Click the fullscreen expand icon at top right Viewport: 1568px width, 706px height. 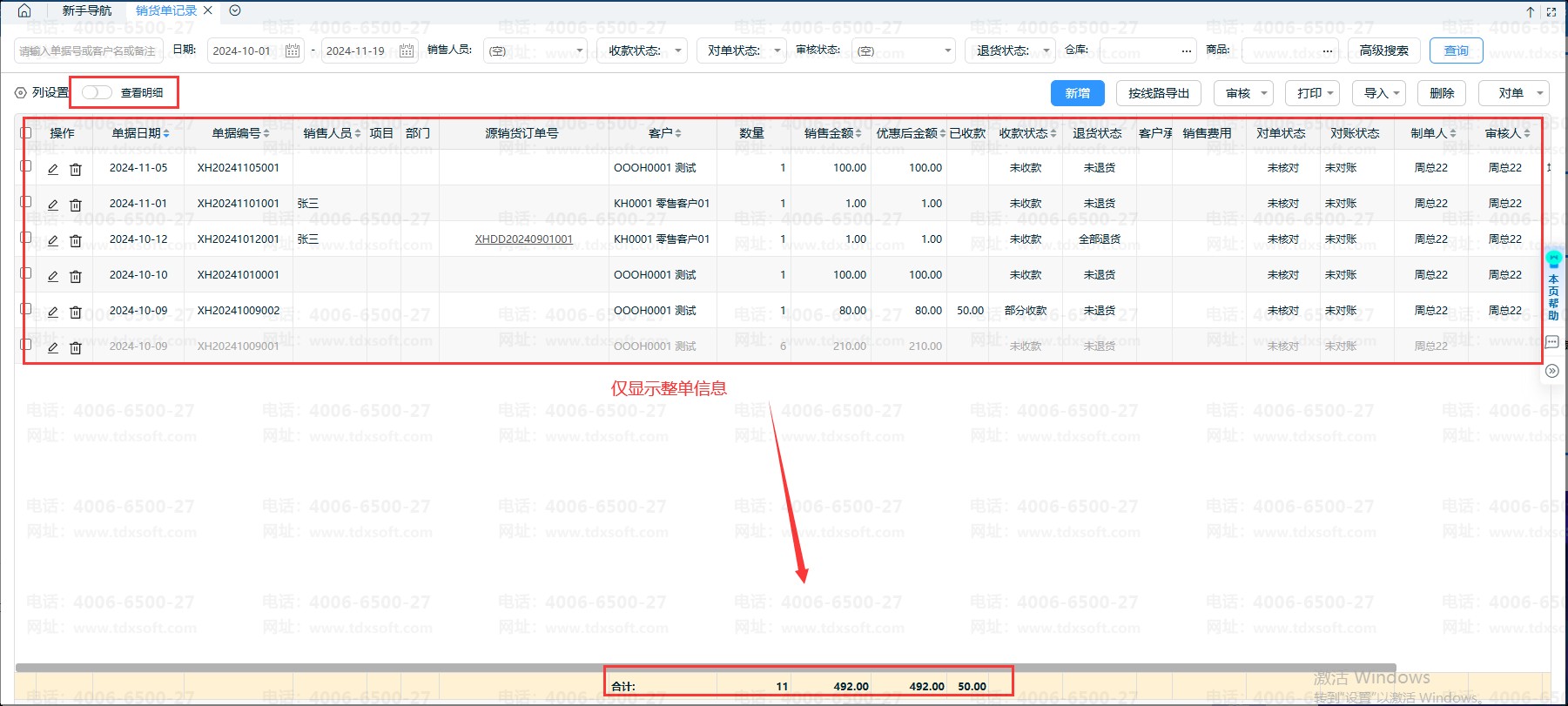[1551, 11]
